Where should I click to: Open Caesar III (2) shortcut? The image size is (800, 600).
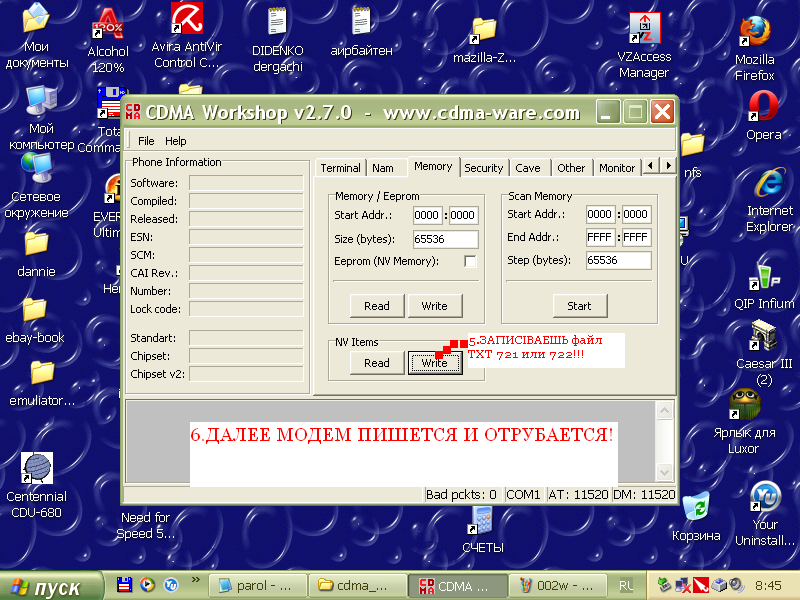point(764,353)
